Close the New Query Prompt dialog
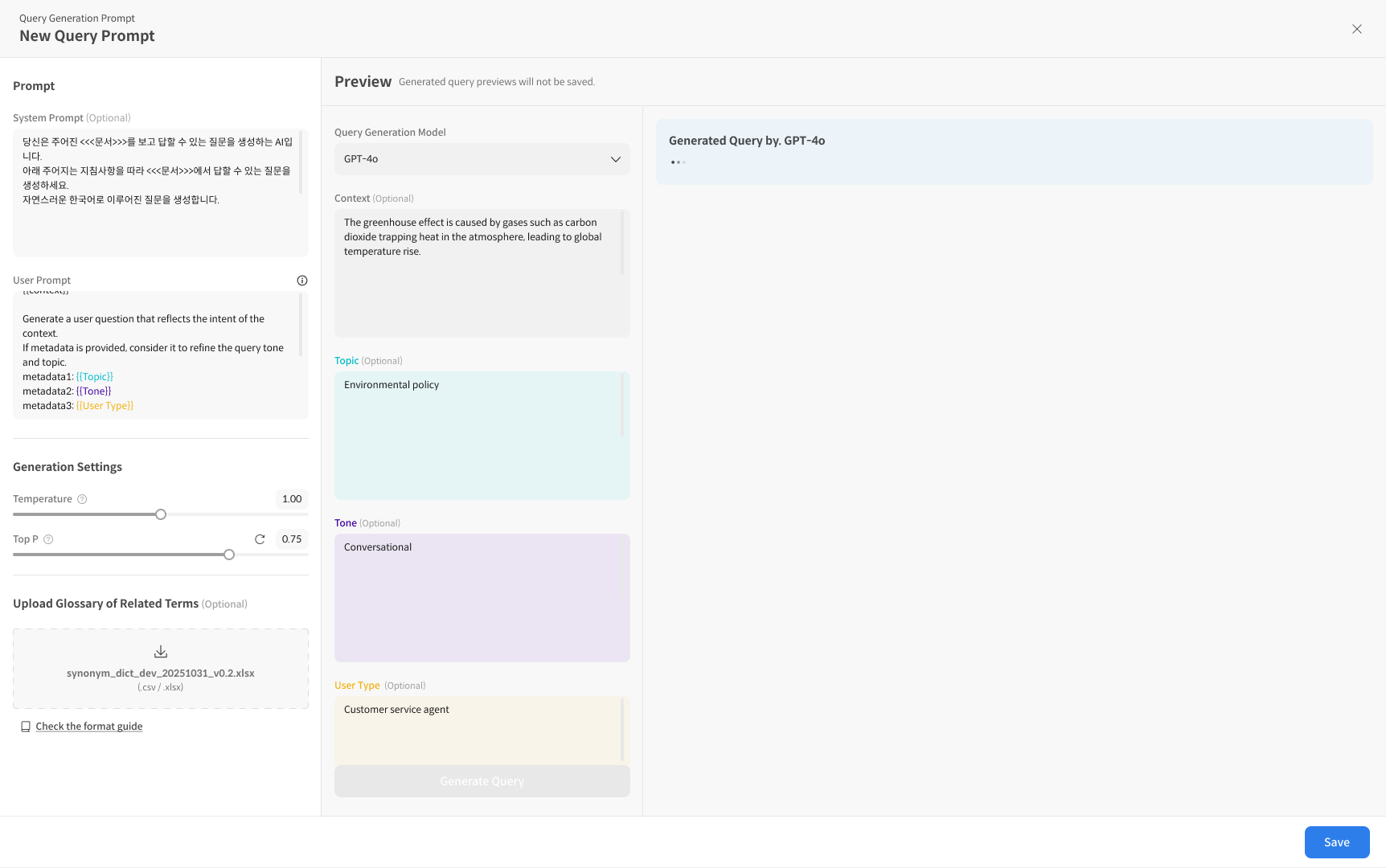 (1356, 29)
